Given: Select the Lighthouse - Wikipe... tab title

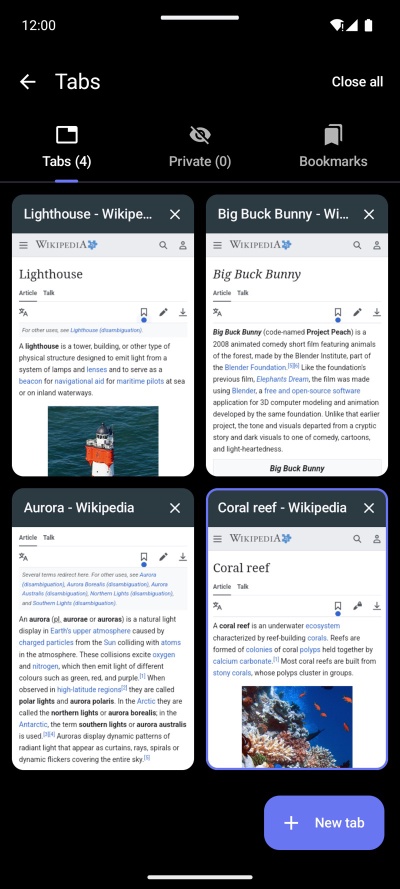Looking at the screenshot, I should coord(88,214).
